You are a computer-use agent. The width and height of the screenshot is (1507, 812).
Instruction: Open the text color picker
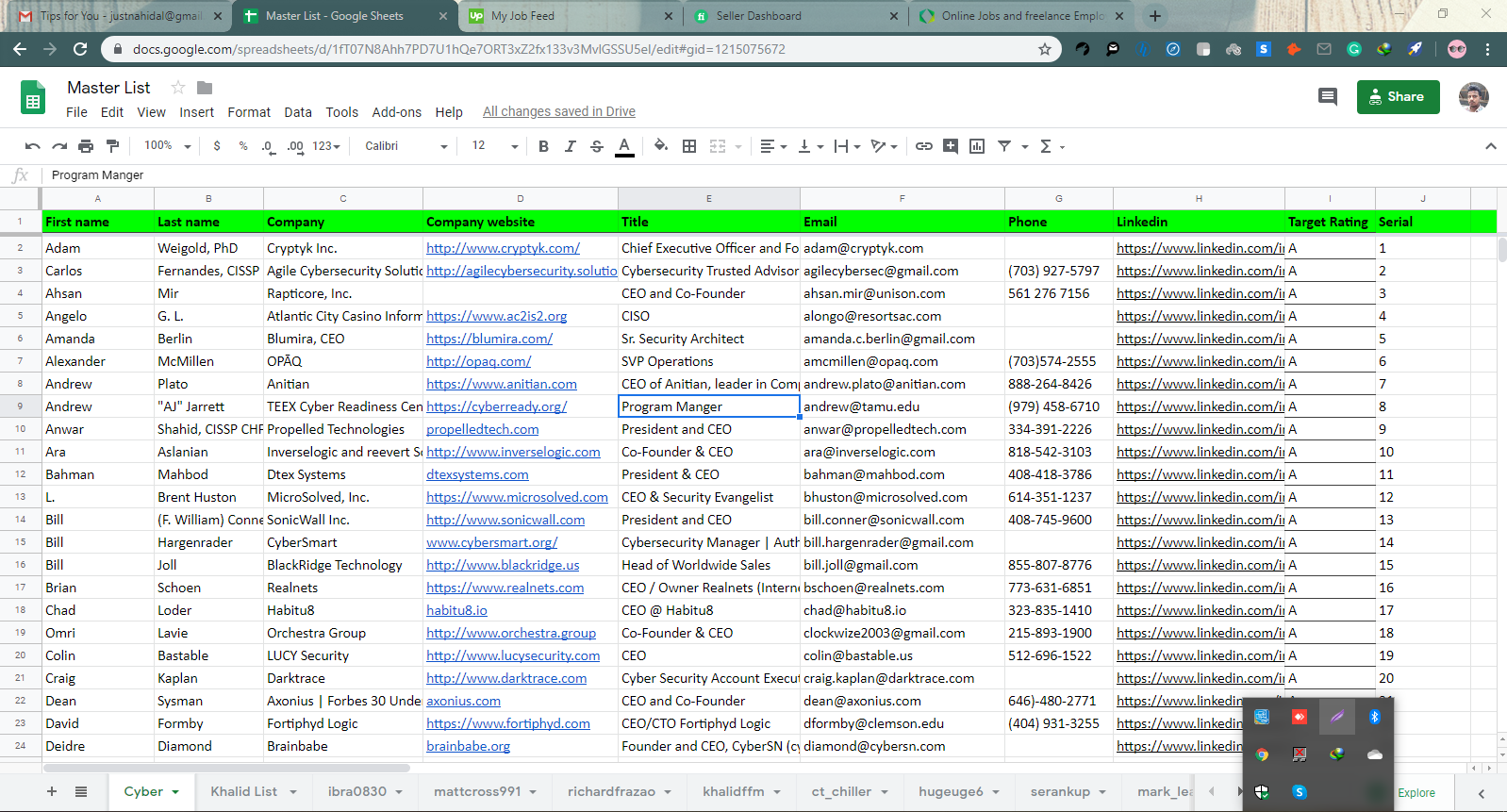(624, 146)
